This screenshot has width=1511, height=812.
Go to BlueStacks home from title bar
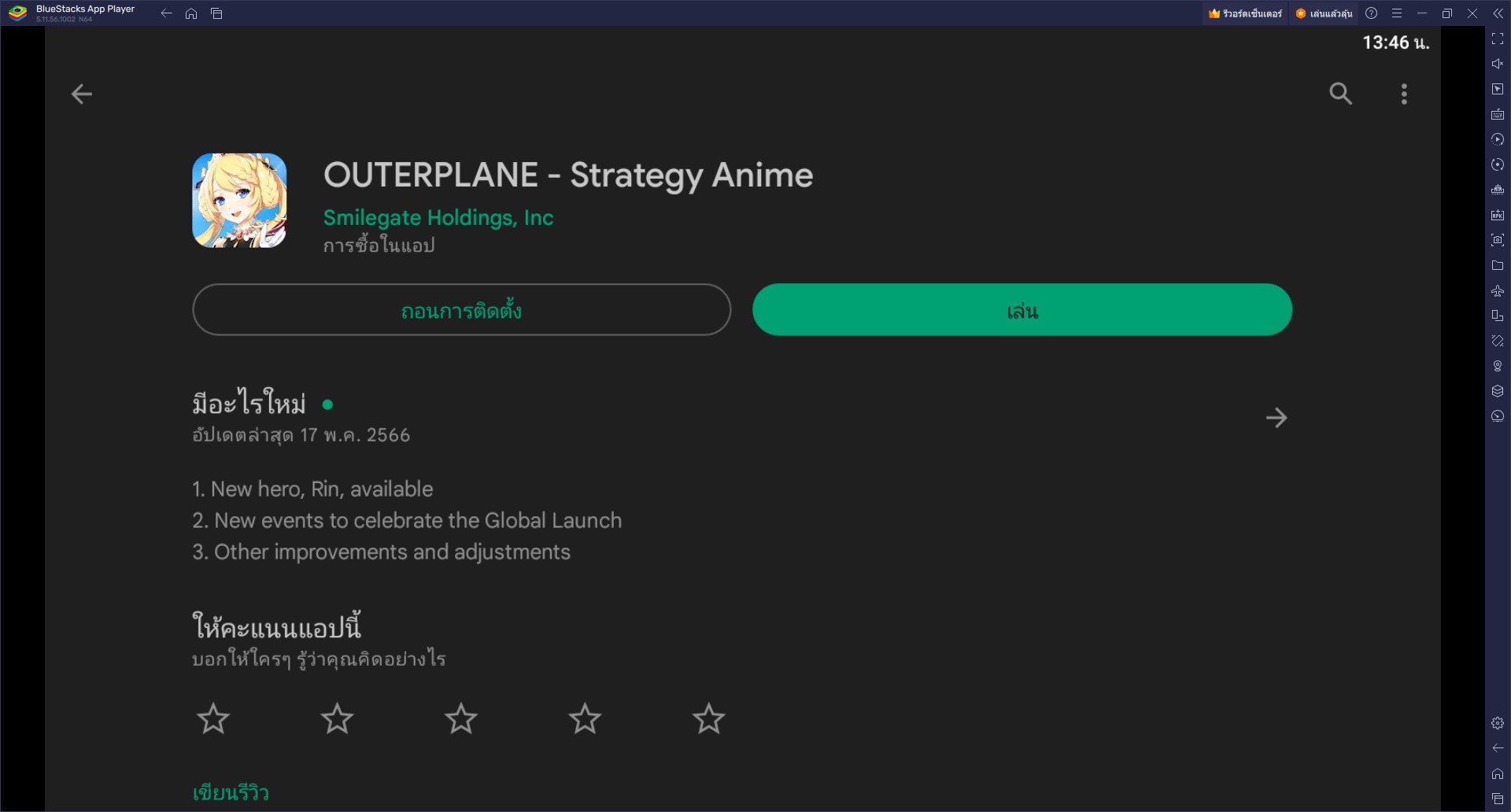pos(191,13)
